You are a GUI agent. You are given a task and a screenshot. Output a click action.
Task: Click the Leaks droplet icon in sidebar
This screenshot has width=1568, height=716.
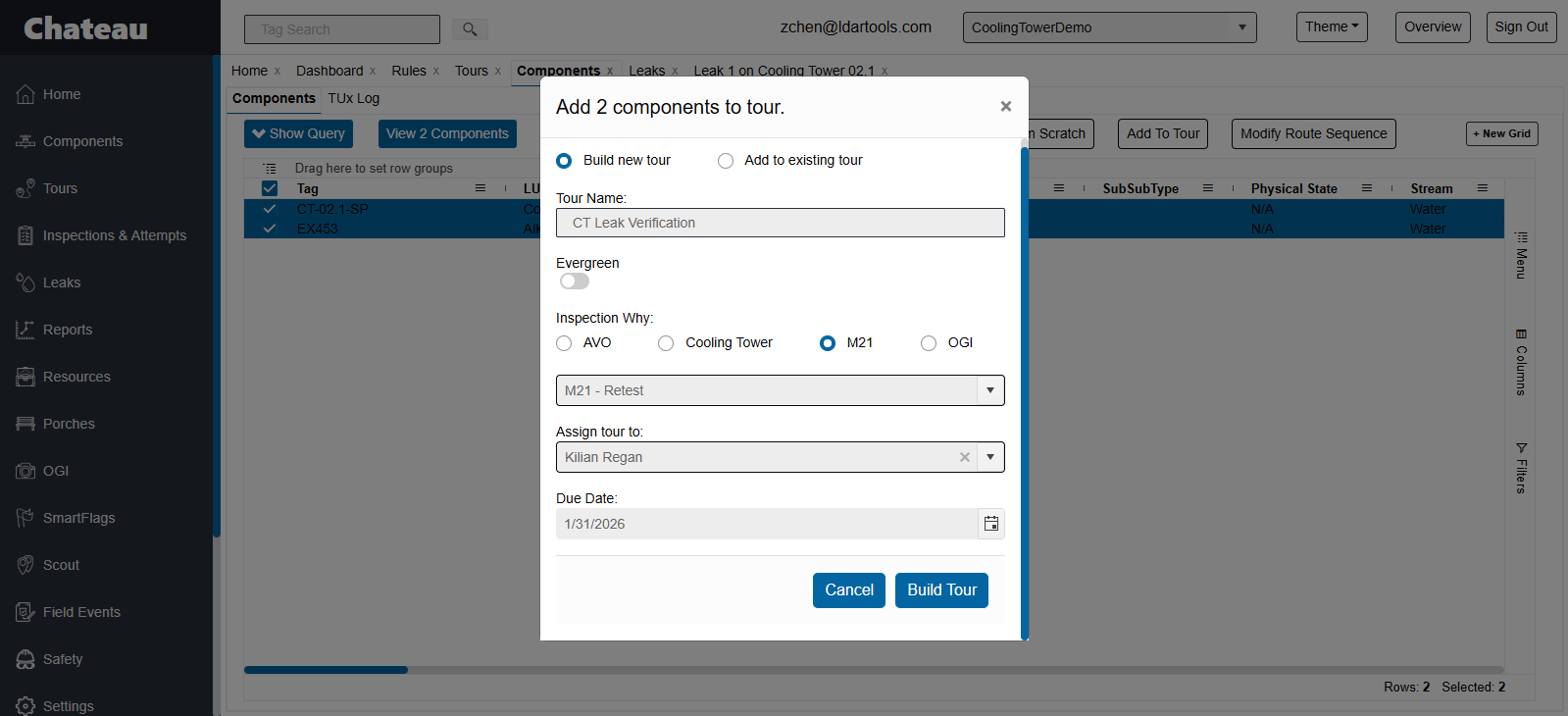25,282
